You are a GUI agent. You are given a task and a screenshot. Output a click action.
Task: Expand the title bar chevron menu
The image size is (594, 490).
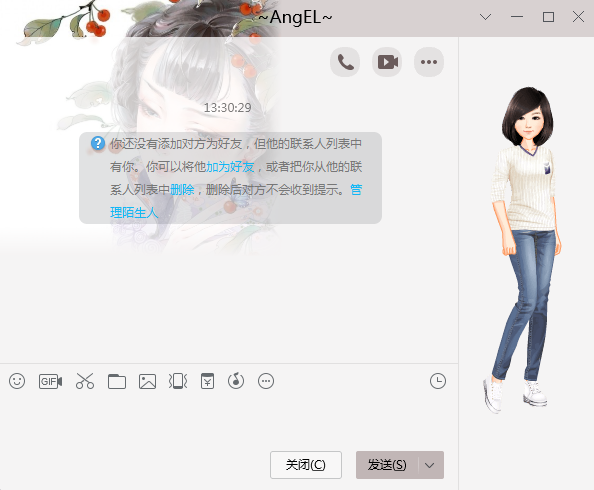click(x=485, y=17)
